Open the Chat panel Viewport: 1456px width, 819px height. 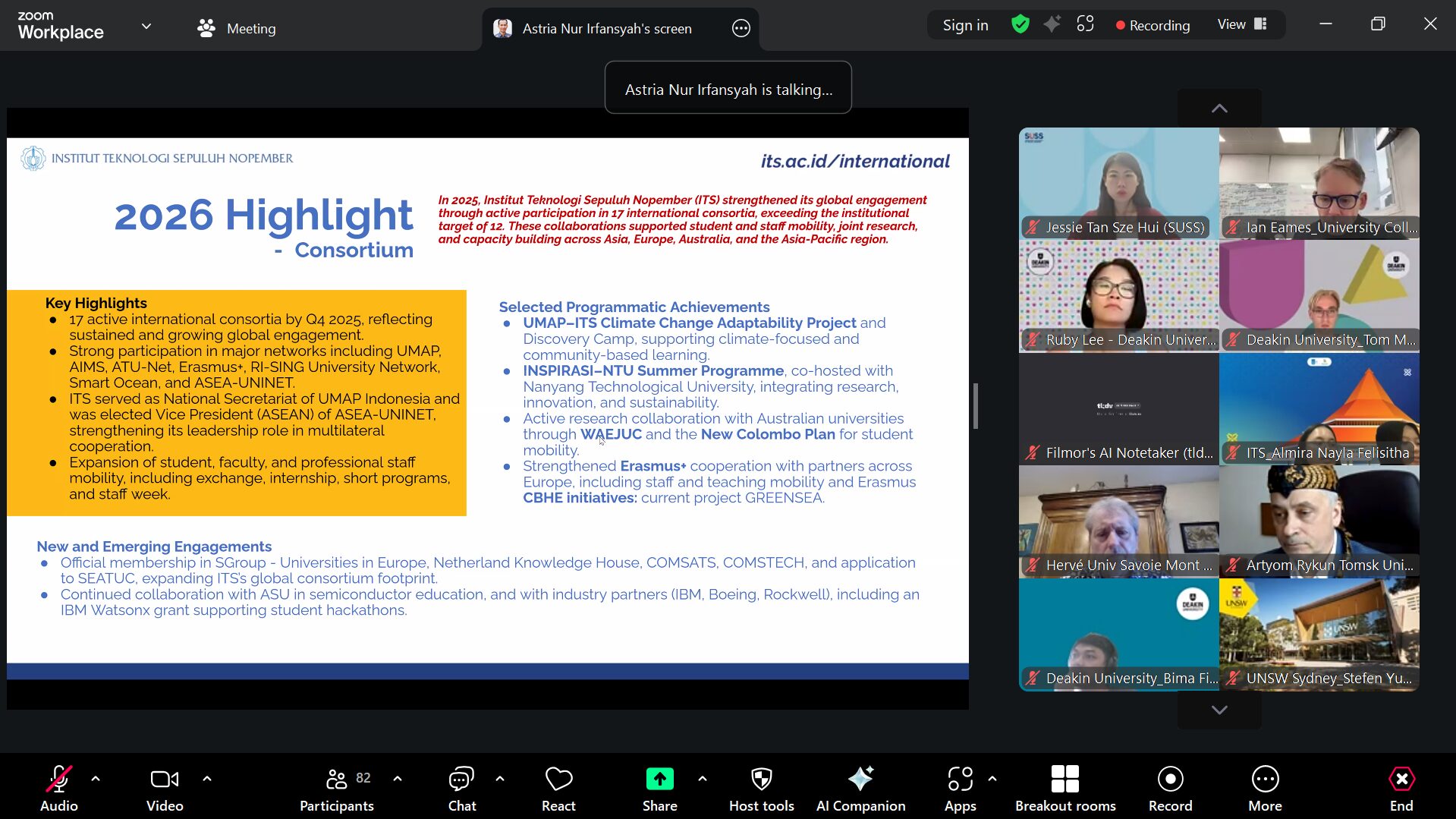[461, 788]
